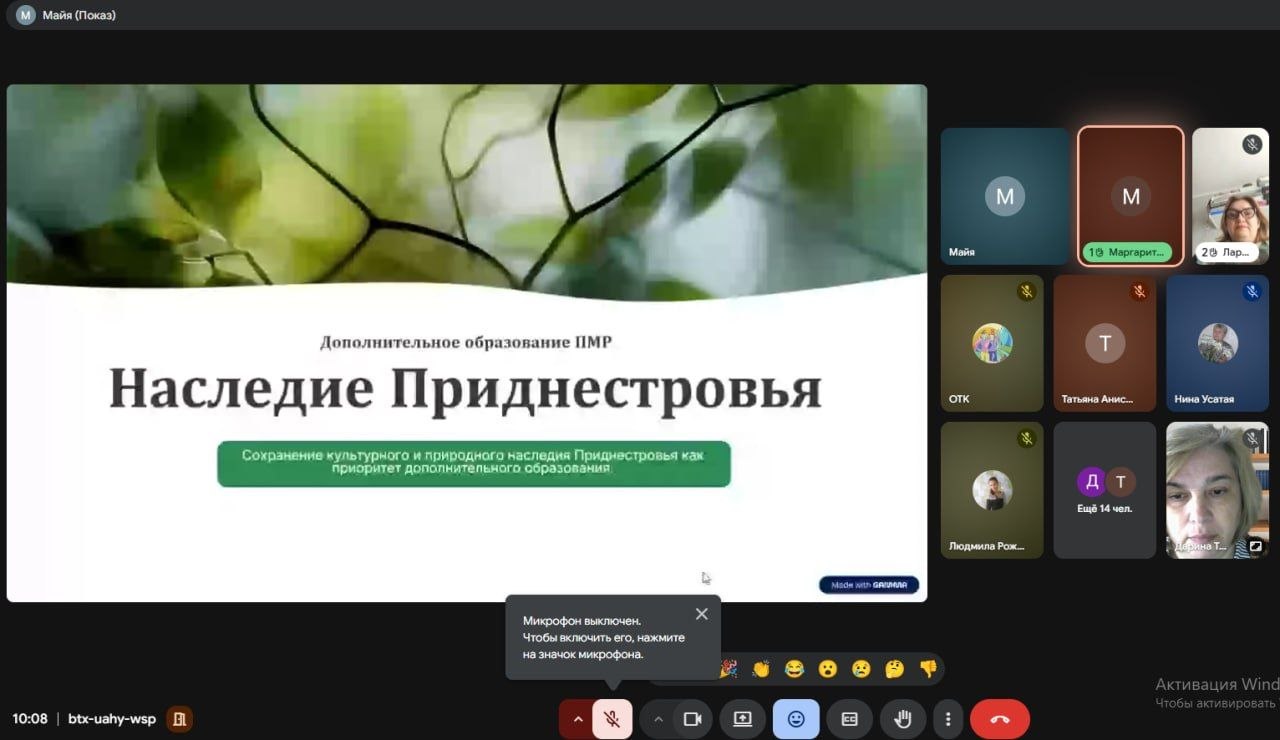Click the meeting code btx-uahy-wsp

(111, 719)
